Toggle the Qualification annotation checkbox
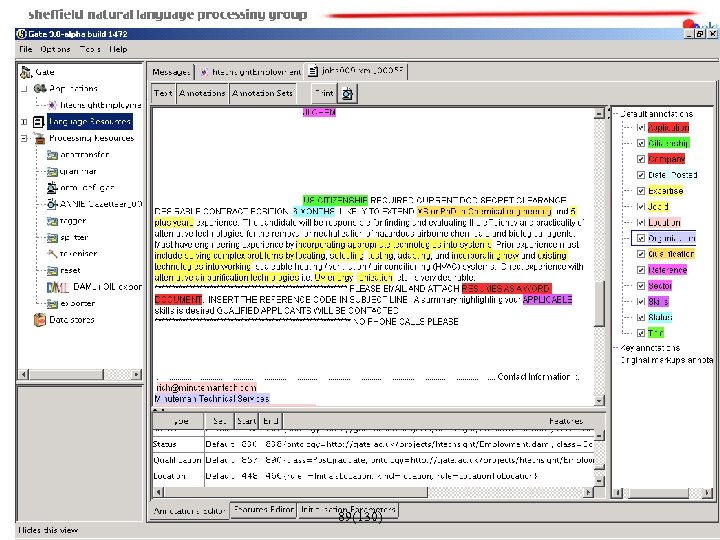 tap(641, 254)
